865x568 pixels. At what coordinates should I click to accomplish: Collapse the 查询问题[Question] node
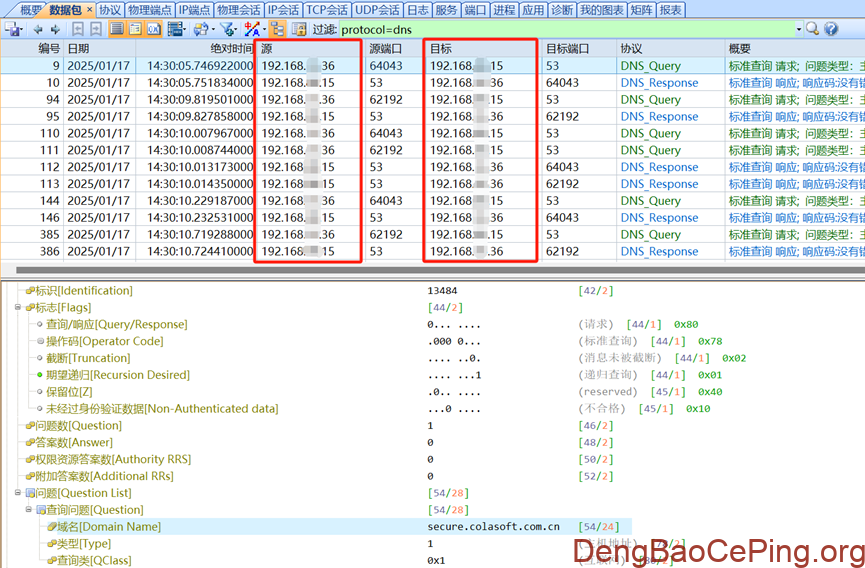pyautogui.click(x=29, y=510)
